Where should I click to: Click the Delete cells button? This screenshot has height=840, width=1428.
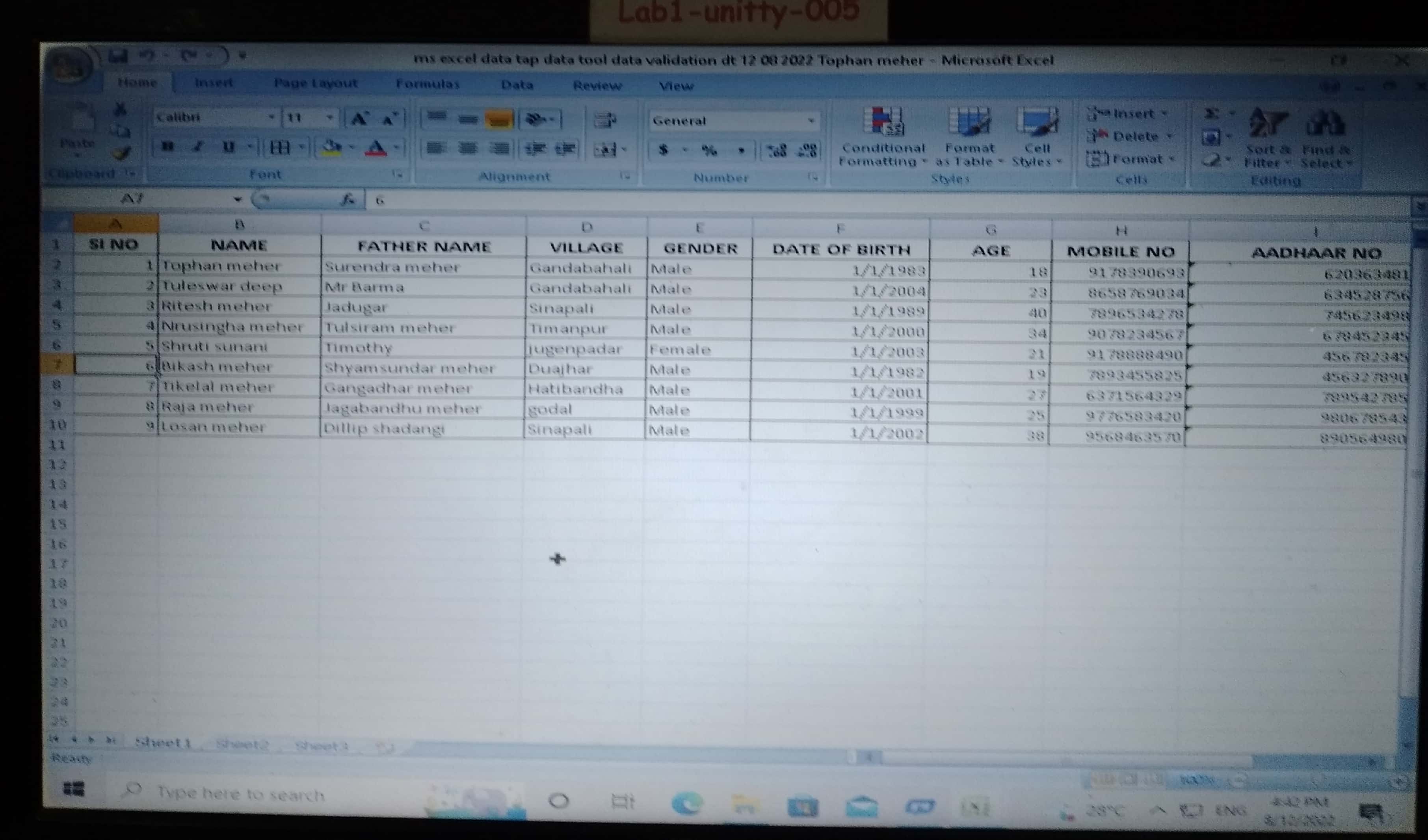coord(1129,136)
